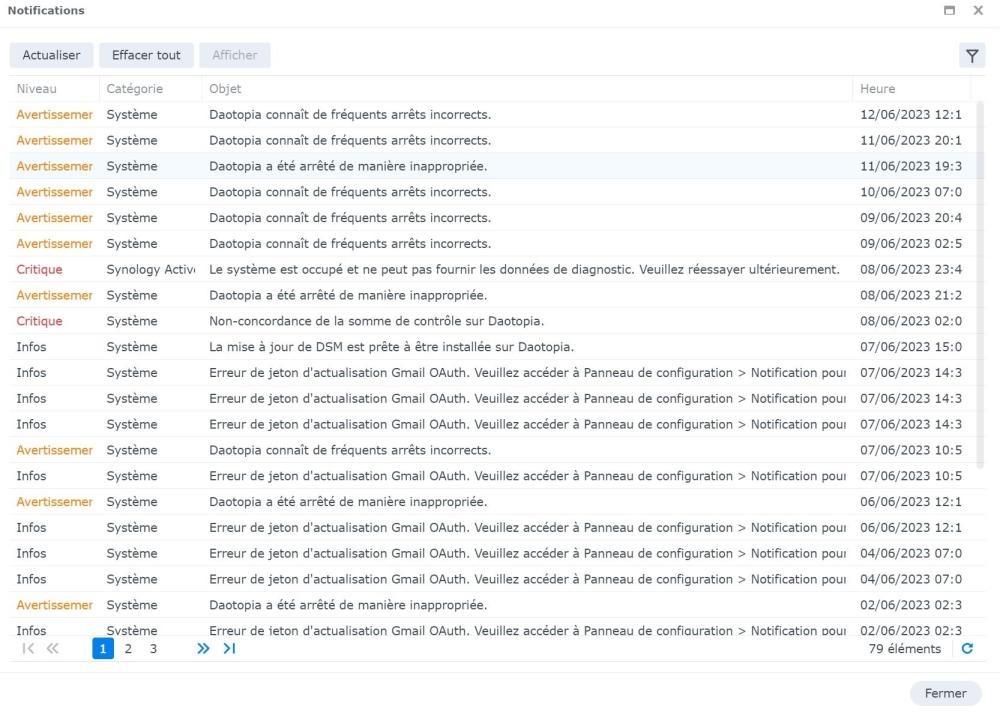Sort by the Catégorie column header

[x=135, y=89]
